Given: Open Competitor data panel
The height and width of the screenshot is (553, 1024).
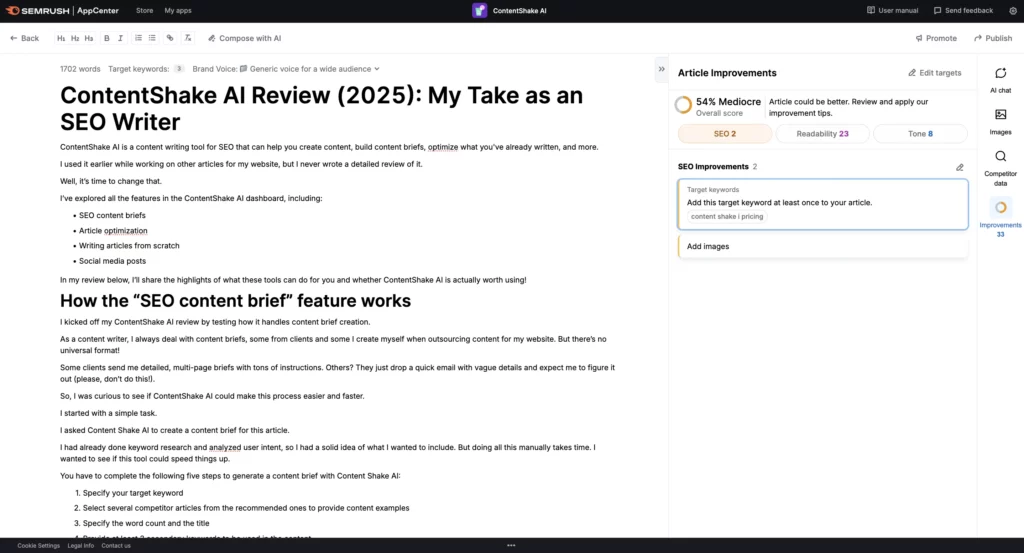Looking at the screenshot, I should point(1000,168).
